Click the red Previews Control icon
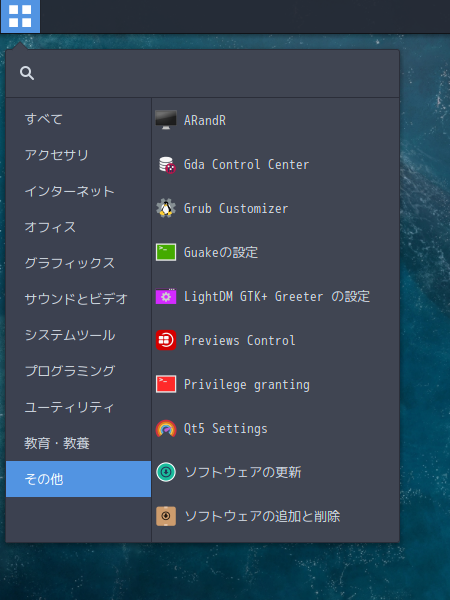 [166, 340]
